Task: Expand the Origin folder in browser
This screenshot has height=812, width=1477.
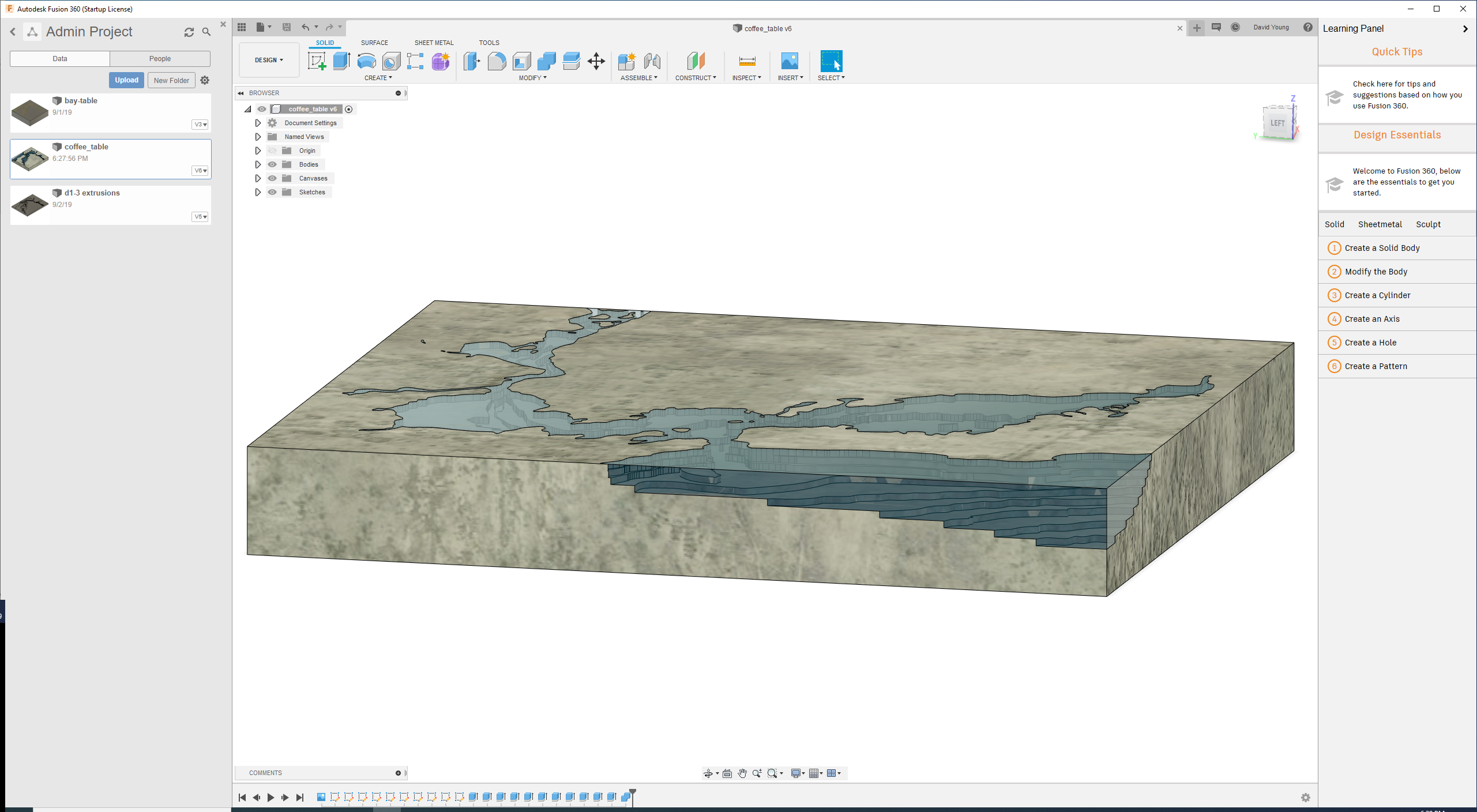Action: pyautogui.click(x=258, y=150)
